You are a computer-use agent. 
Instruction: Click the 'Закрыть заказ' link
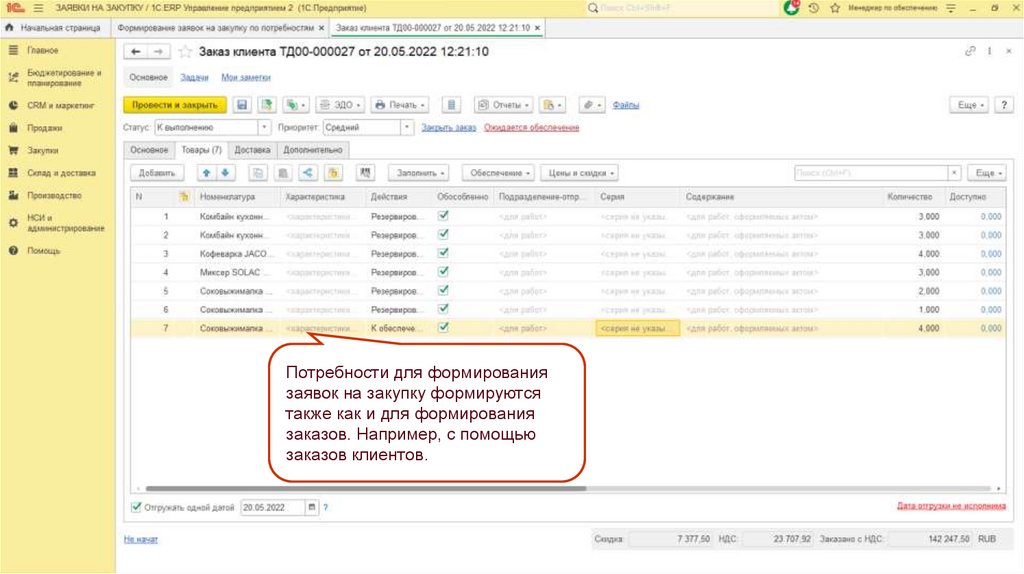click(x=448, y=128)
